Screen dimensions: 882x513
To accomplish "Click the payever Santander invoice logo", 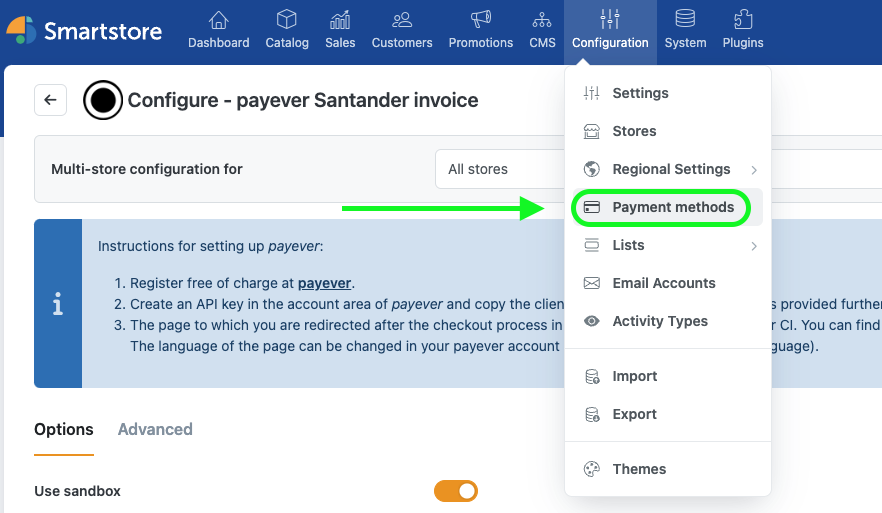I will pyautogui.click(x=103, y=100).
